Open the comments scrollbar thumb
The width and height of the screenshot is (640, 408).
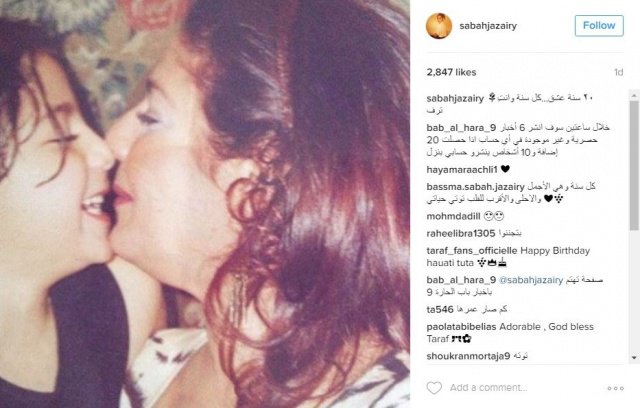[x=634, y=165]
